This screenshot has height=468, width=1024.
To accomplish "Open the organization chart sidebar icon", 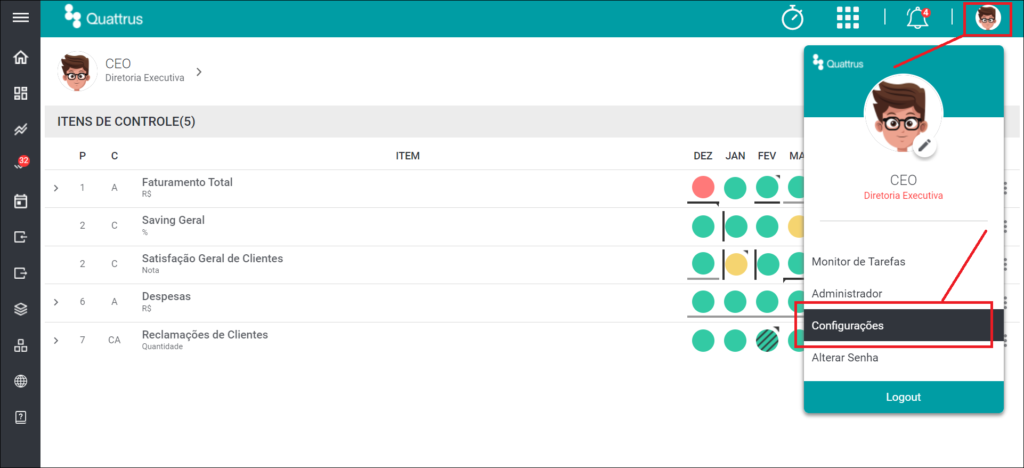I will (x=20, y=345).
